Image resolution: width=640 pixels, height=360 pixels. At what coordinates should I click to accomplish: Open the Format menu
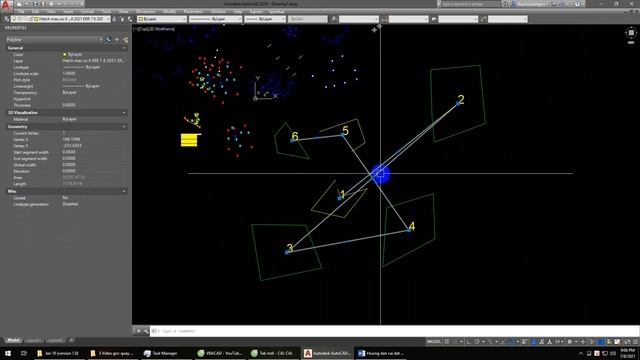[x=87, y=11]
